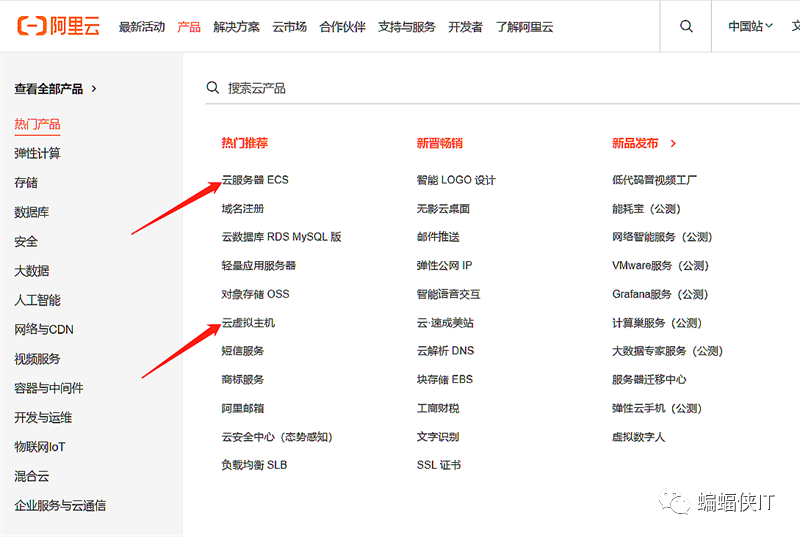Select 企业服务与云通信 sidebar category
The height and width of the screenshot is (537, 800).
(60, 505)
